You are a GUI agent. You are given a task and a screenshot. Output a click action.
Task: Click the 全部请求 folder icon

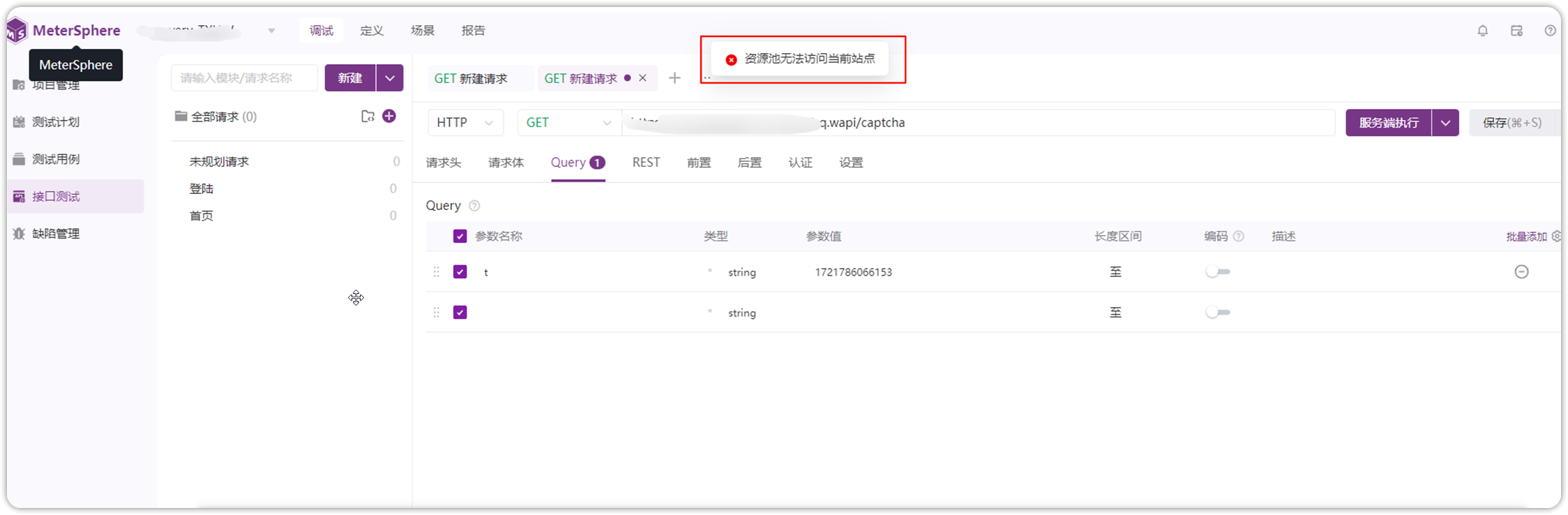coord(181,116)
